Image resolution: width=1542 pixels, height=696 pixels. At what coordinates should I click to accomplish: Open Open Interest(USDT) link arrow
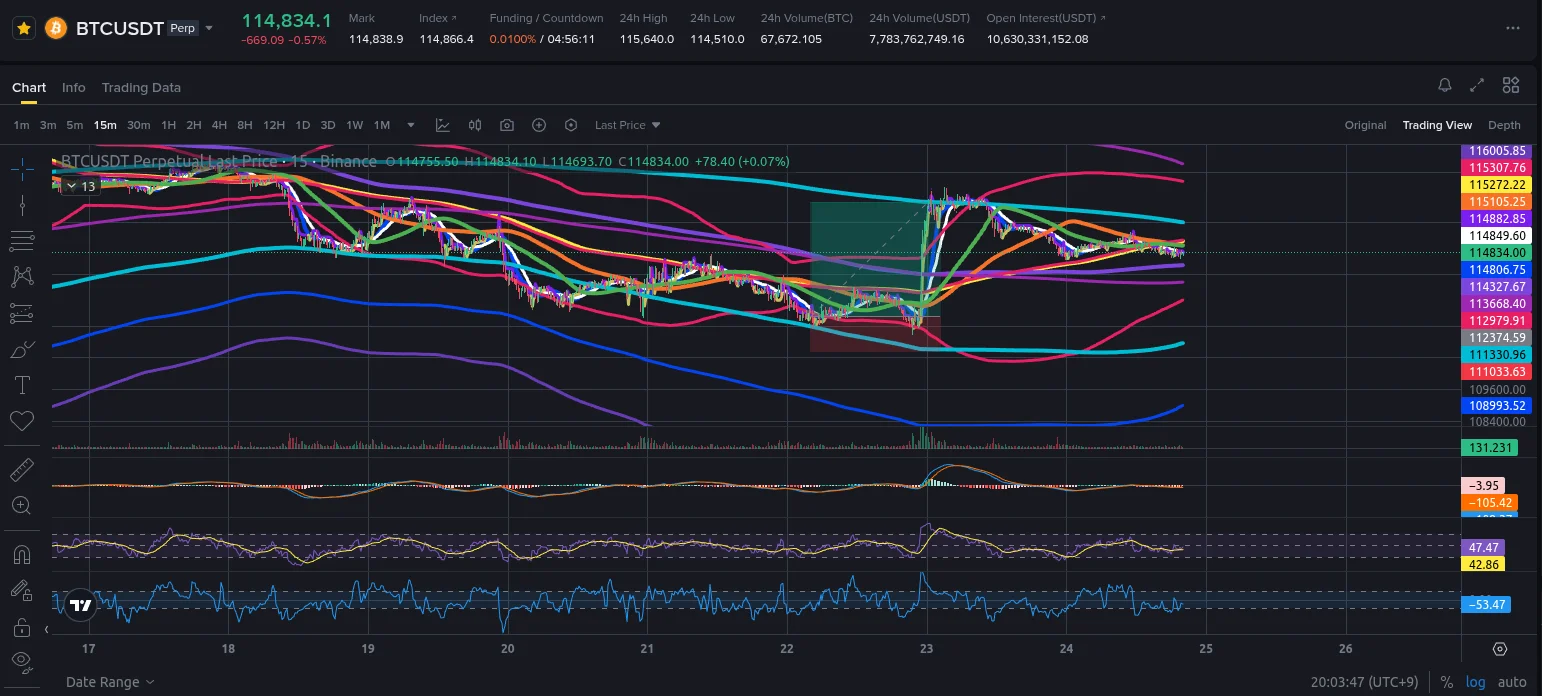1103,18
